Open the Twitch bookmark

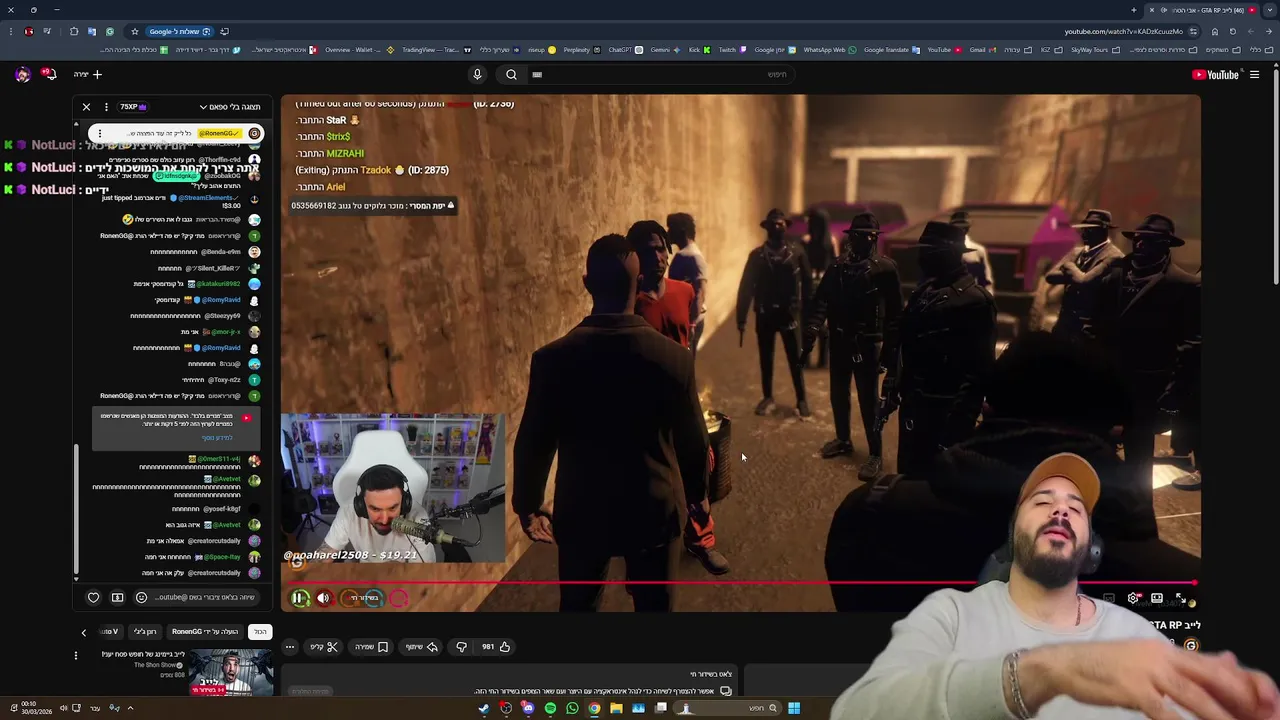pyautogui.click(x=731, y=50)
